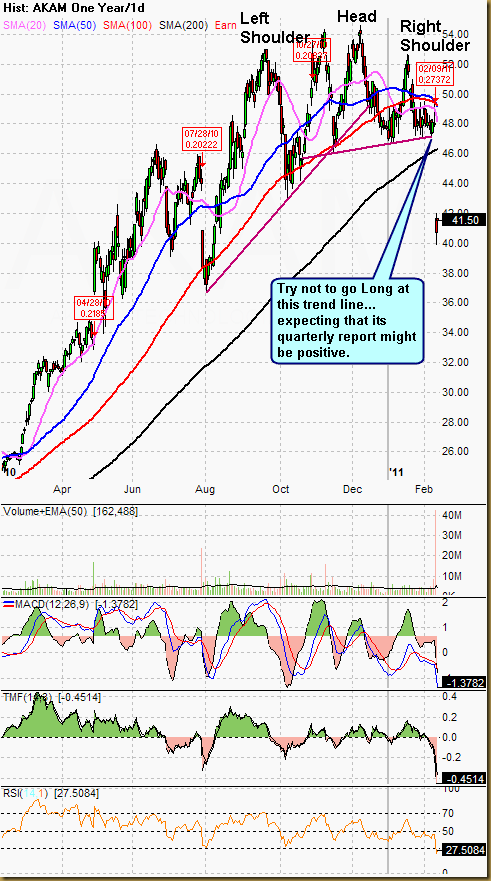491x881 pixels.
Task: Click the -0.4514 TMF value tag
Action: [x=463, y=779]
